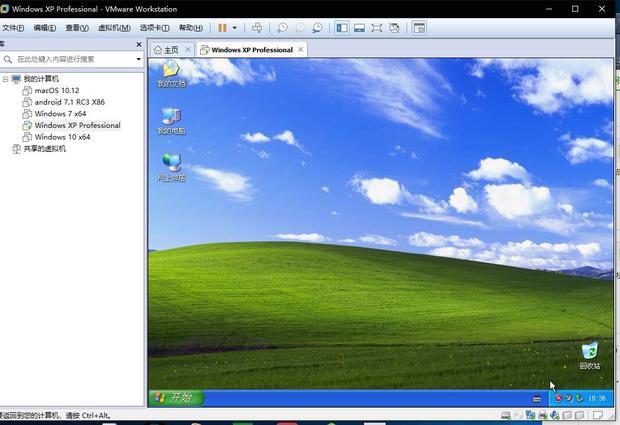Click the XP 开始 Start button
This screenshot has height=425, width=620.
click(176, 398)
